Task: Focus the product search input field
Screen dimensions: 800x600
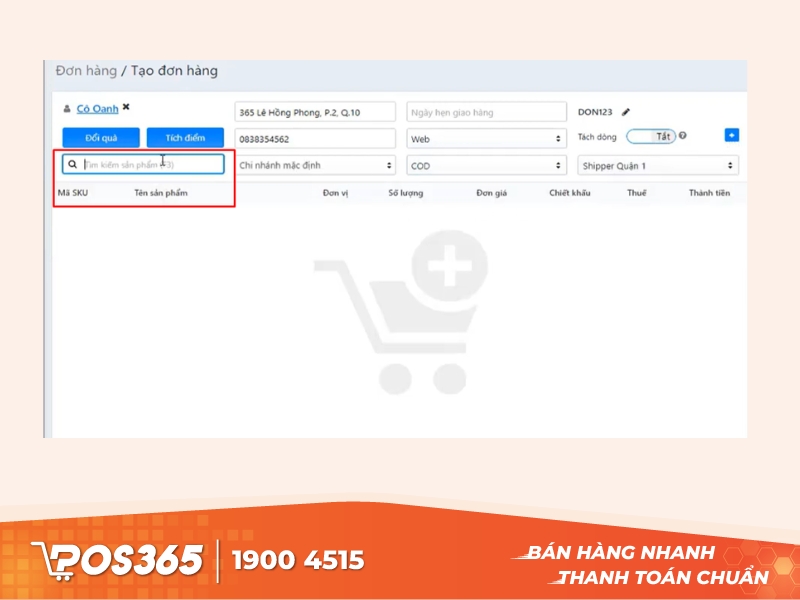Action: 150,164
